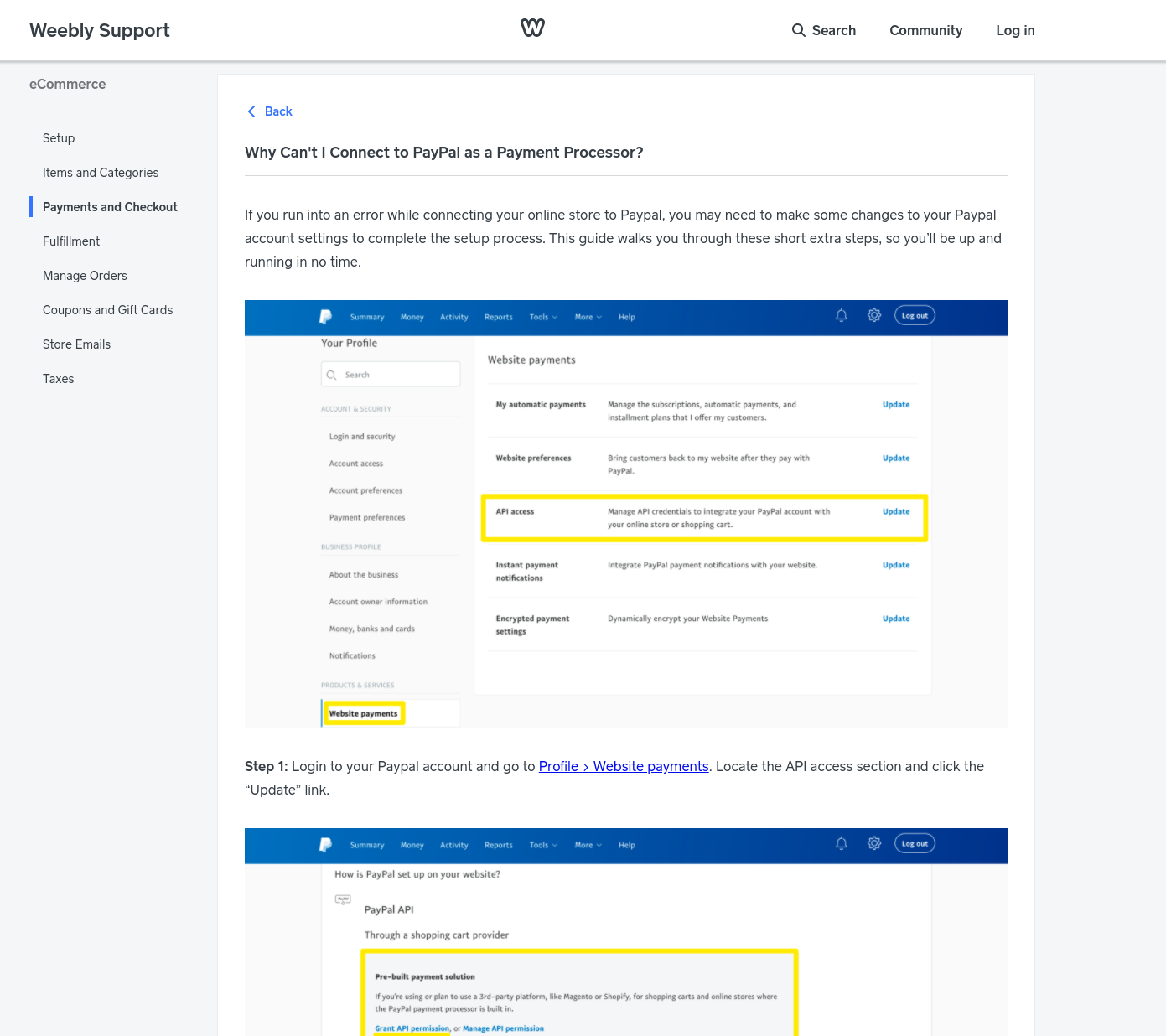Click the Log in link
1166x1036 pixels.
(x=1015, y=30)
